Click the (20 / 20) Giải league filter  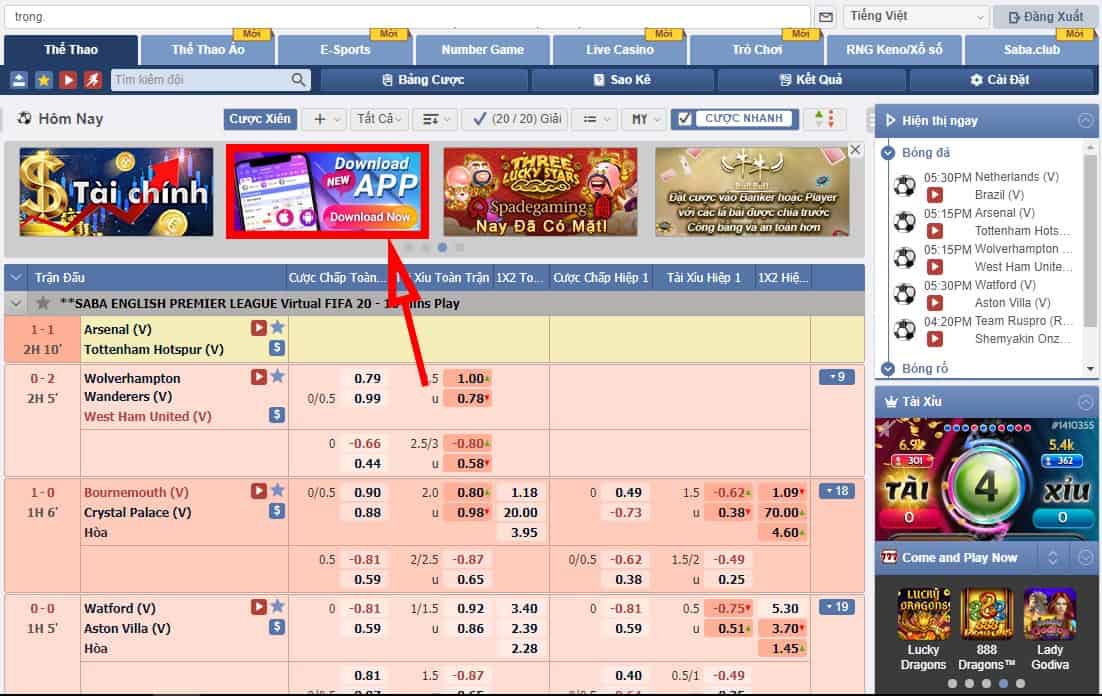point(517,119)
